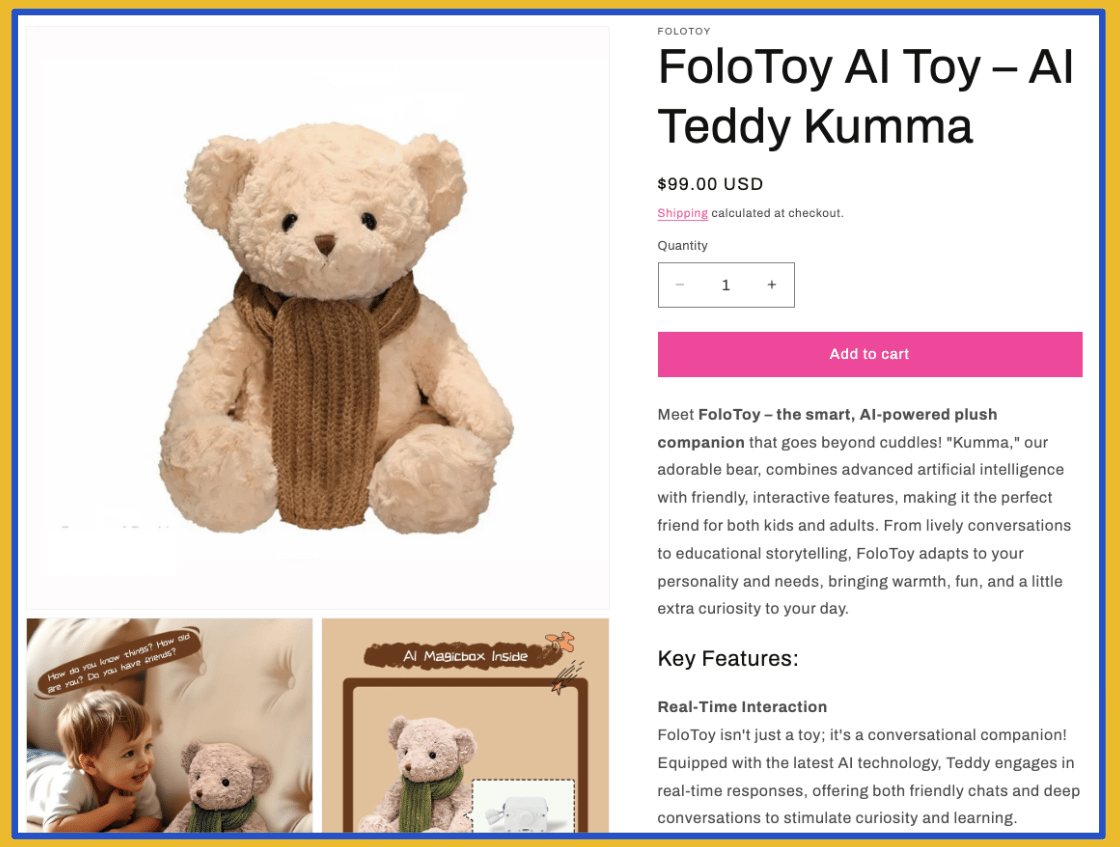The height and width of the screenshot is (847, 1120).
Task: Increase quantity with the plus icon
Action: coord(771,285)
